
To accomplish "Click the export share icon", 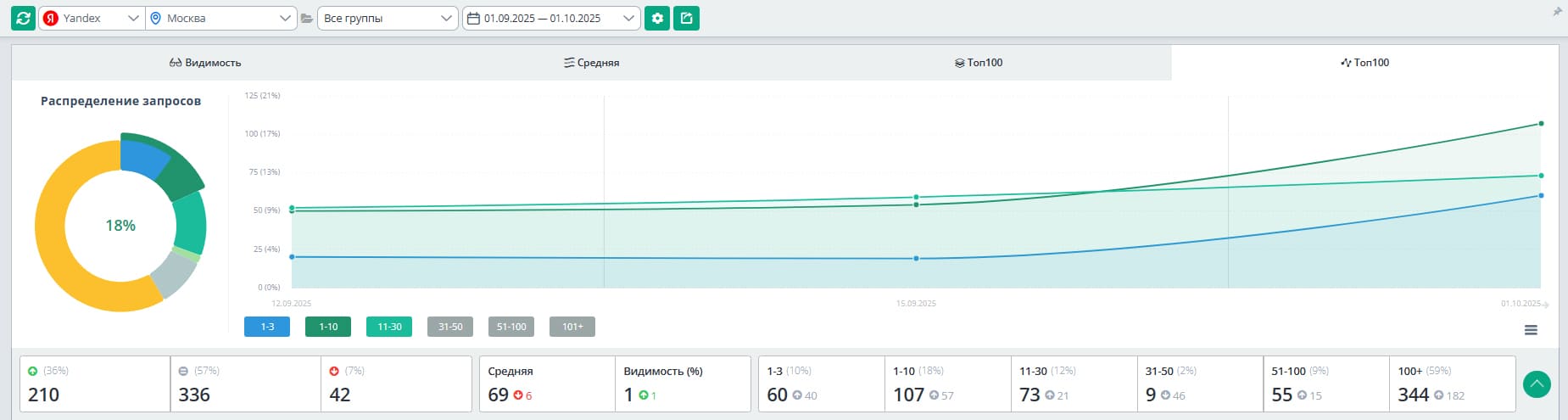I will pos(686,18).
